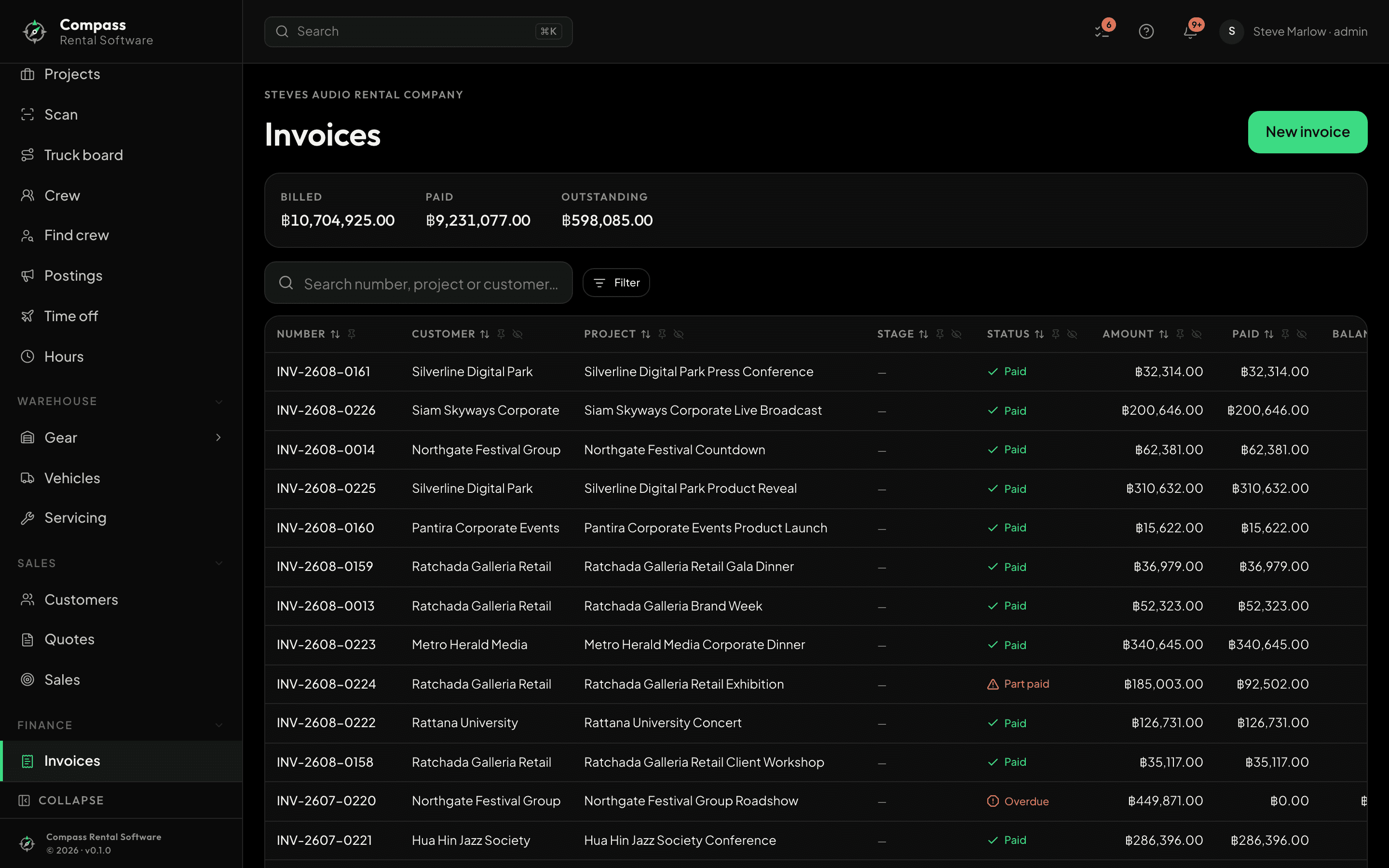Click the ฿340,645.00 amount for Metro Herald Media
This screenshot has width=1389, height=868.
[1163, 645]
